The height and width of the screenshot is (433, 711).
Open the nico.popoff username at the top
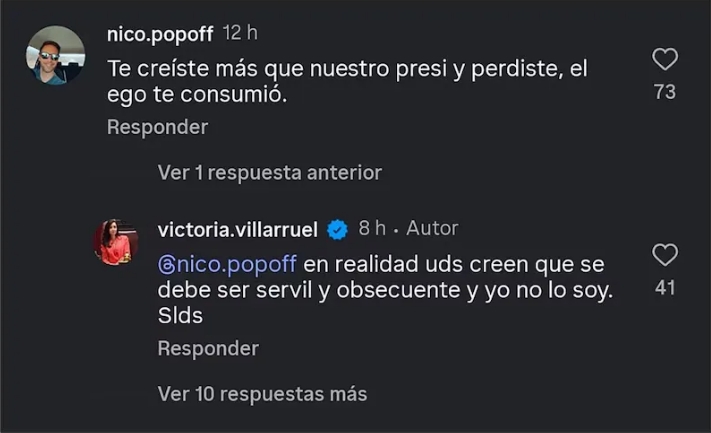click(x=160, y=34)
